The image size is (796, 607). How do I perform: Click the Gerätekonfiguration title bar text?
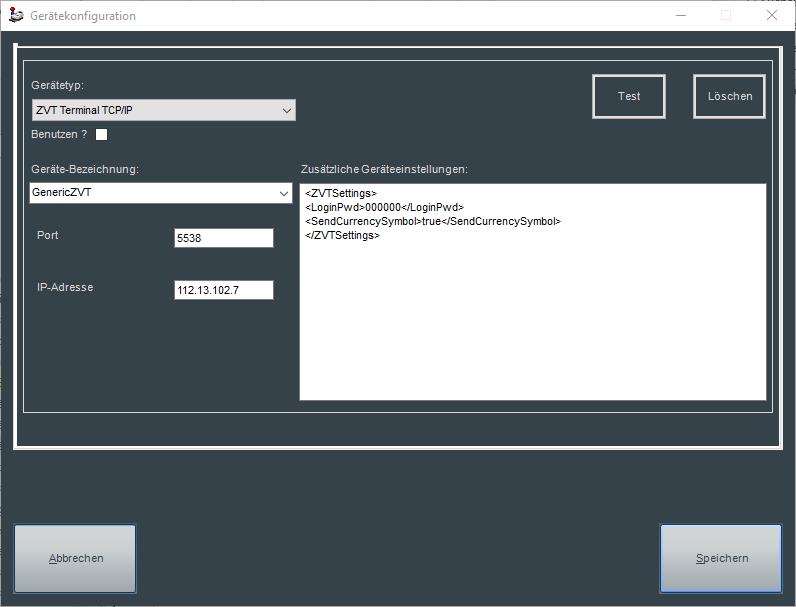[x=83, y=16]
